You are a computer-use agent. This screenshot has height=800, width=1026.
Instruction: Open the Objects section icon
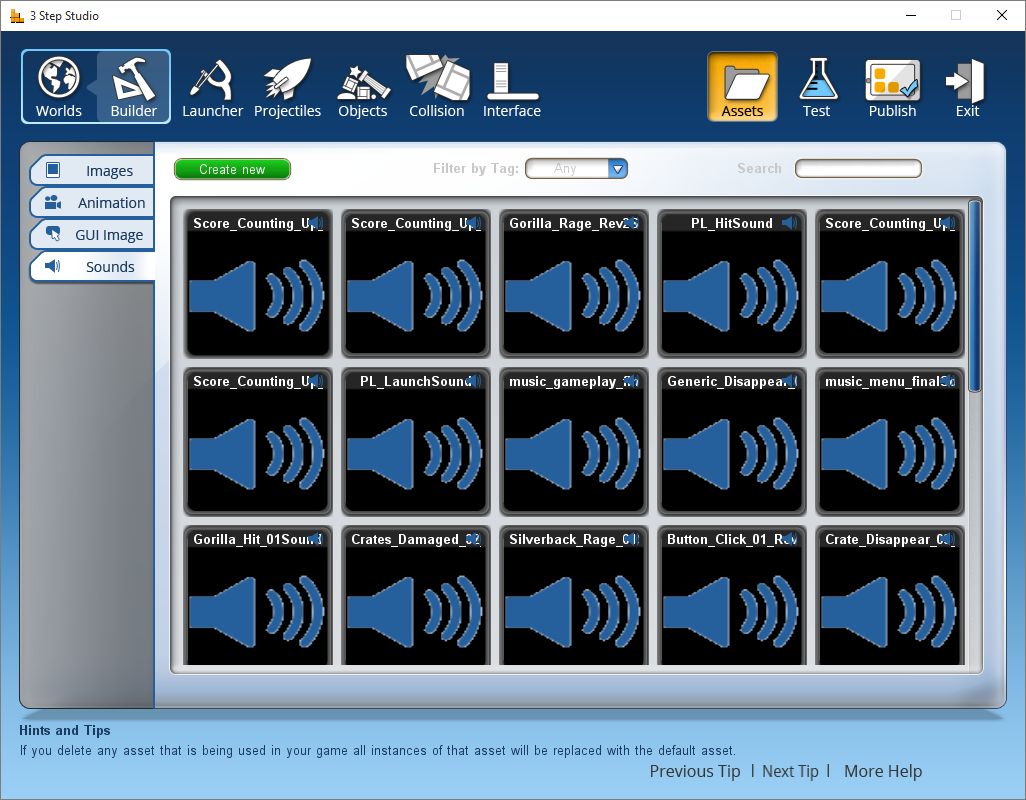[x=363, y=81]
